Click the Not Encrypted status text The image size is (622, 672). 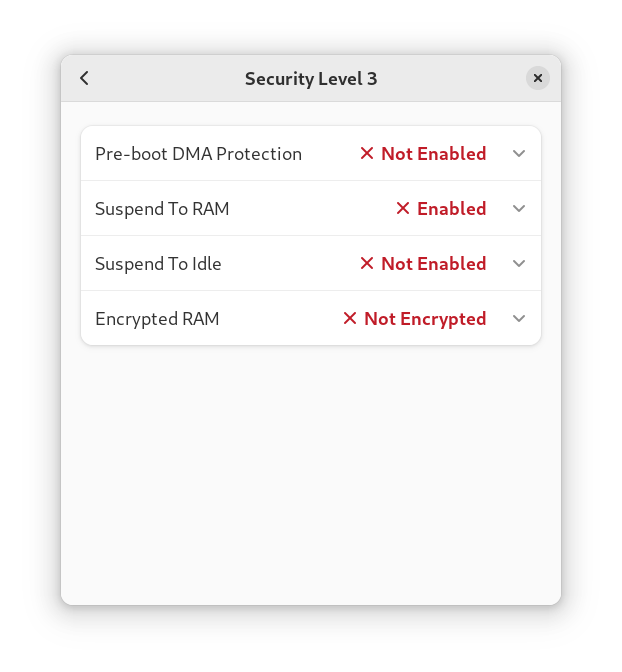(425, 319)
